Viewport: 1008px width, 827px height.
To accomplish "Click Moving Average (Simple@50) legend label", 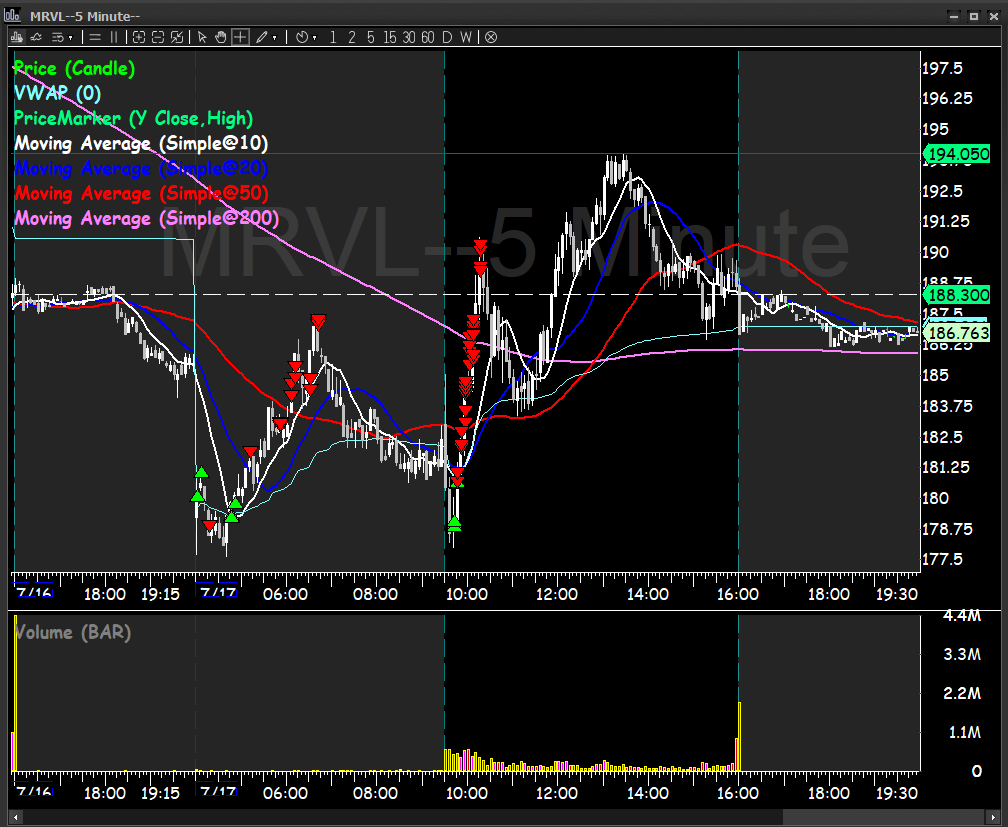I will [x=141, y=194].
